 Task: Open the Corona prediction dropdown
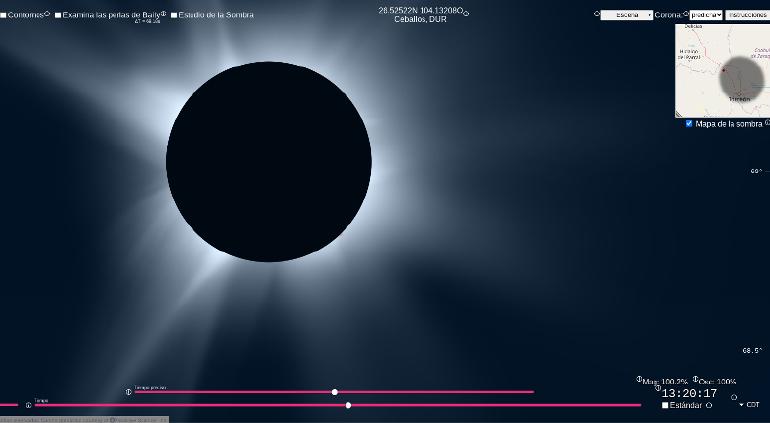[x=706, y=15]
